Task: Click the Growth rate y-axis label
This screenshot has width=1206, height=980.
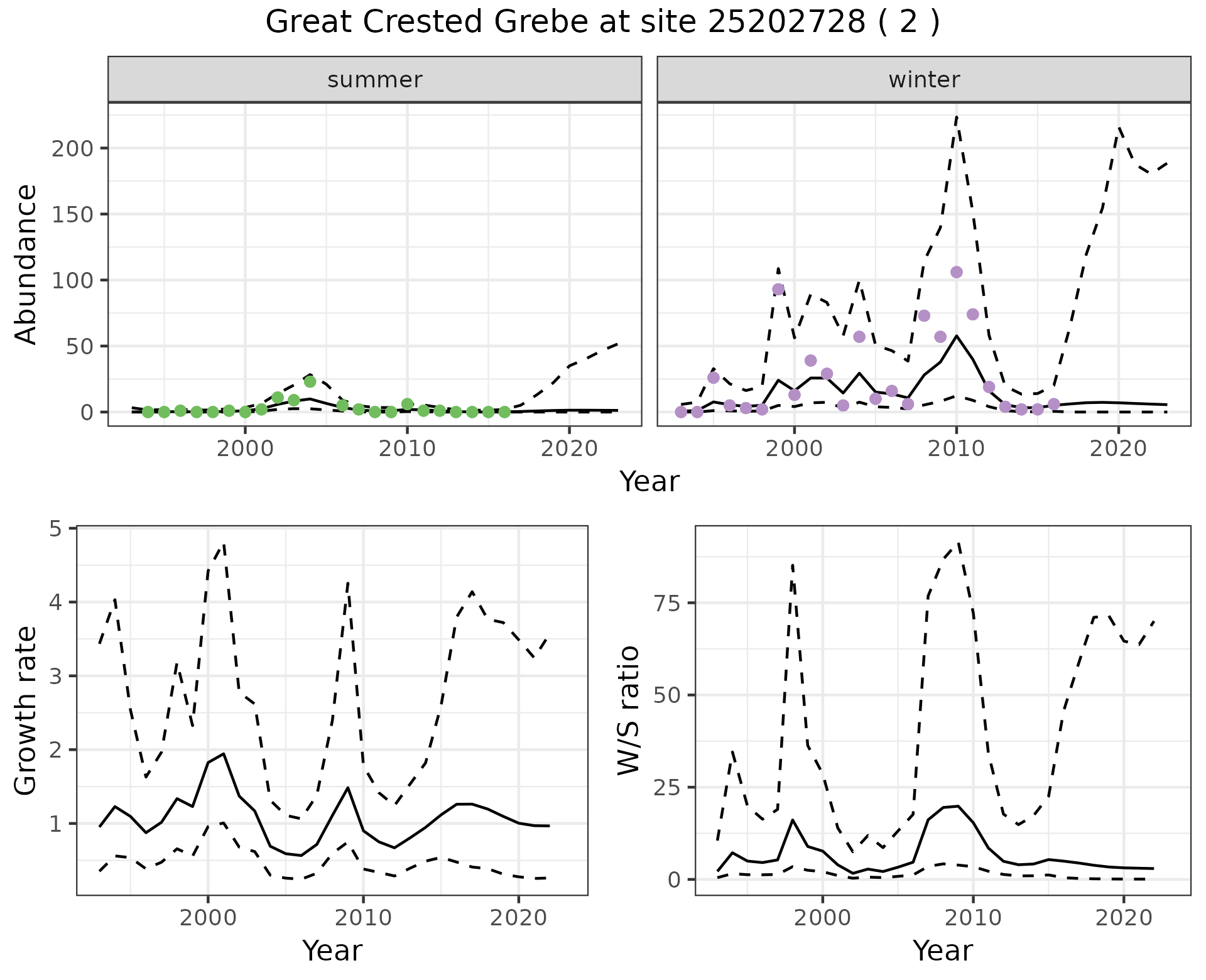Action: pyautogui.click(x=26, y=711)
